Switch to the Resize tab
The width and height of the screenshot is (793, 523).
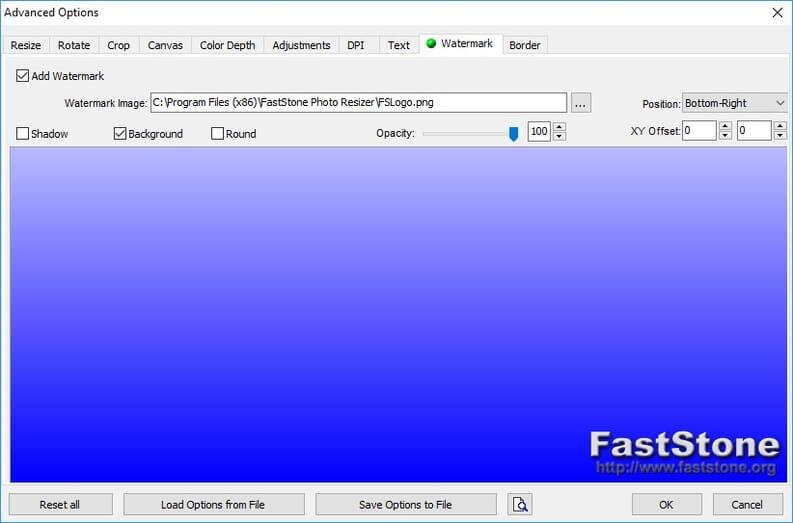(26, 45)
